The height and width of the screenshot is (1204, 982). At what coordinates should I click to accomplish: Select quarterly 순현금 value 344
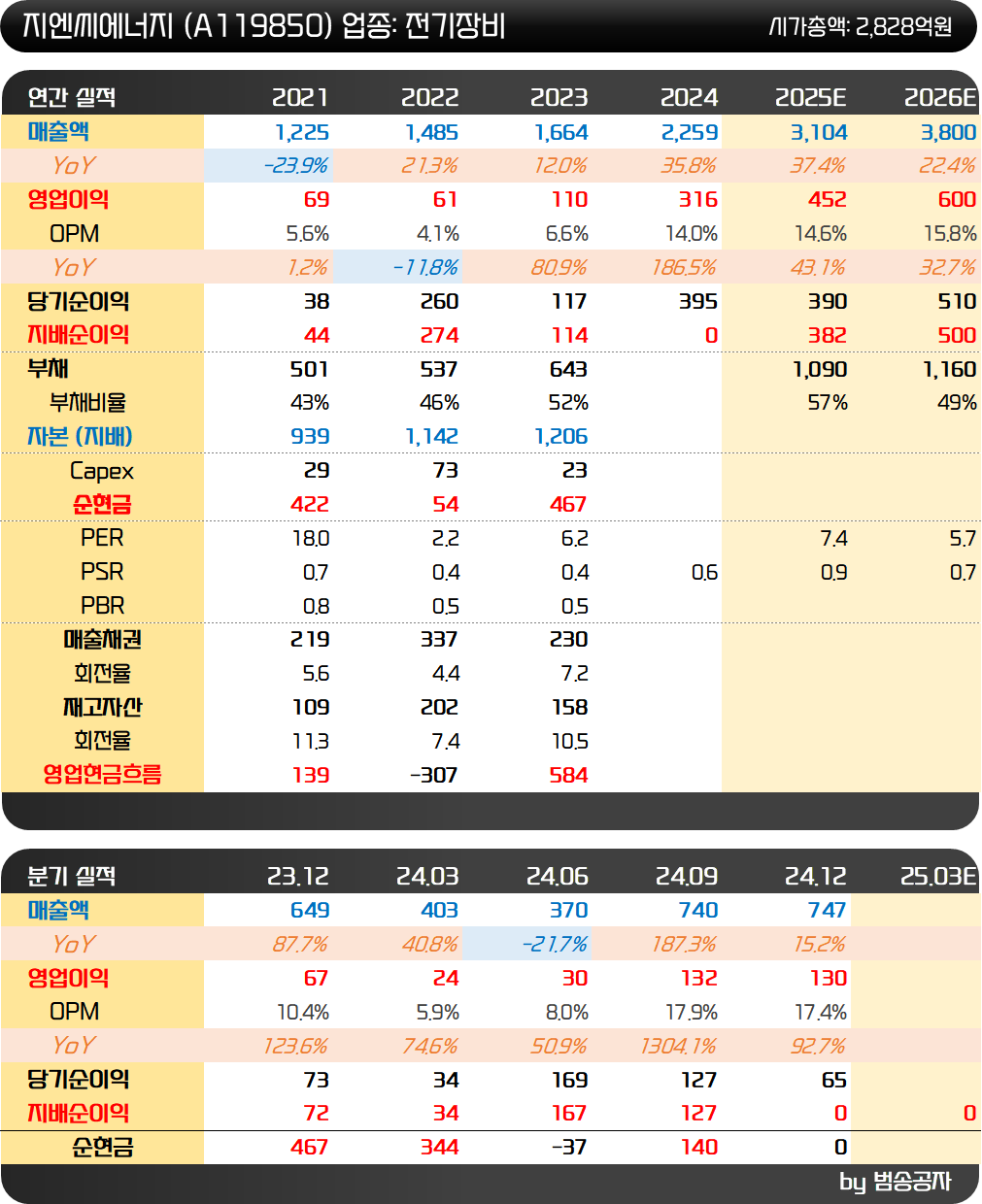(439, 1147)
